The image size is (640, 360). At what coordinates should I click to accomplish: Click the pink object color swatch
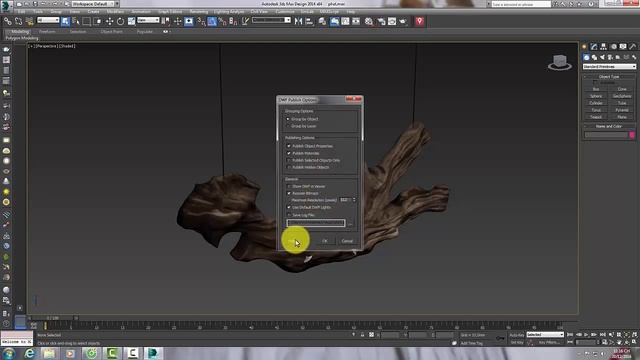(632, 135)
